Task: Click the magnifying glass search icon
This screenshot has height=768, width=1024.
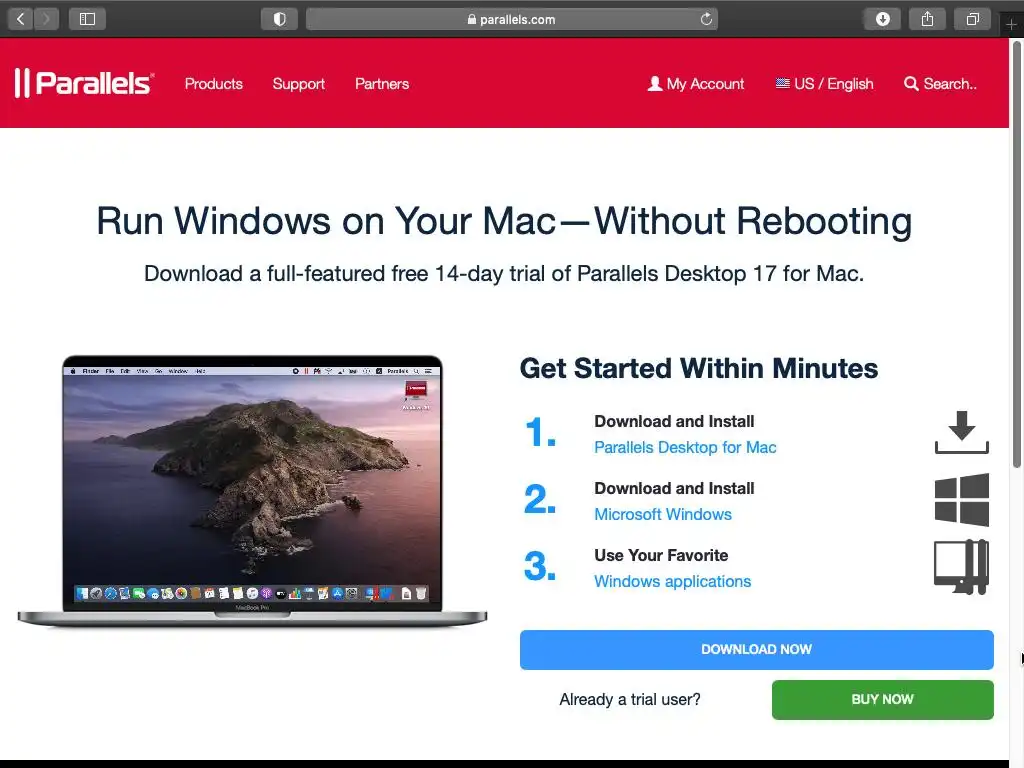Action: click(x=911, y=84)
